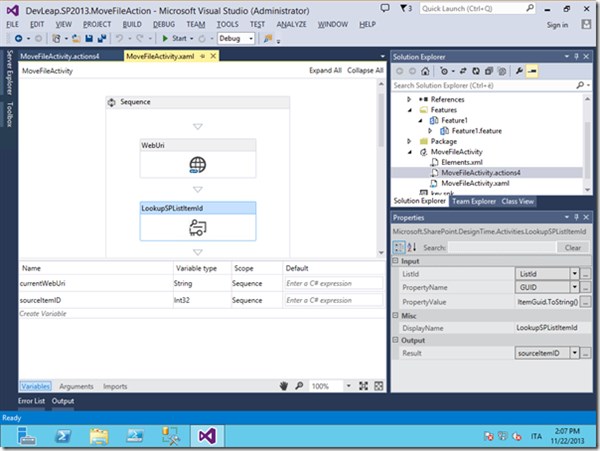Switch to the Arguments tab in designer
The image size is (600, 451).
[x=76, y=386]
